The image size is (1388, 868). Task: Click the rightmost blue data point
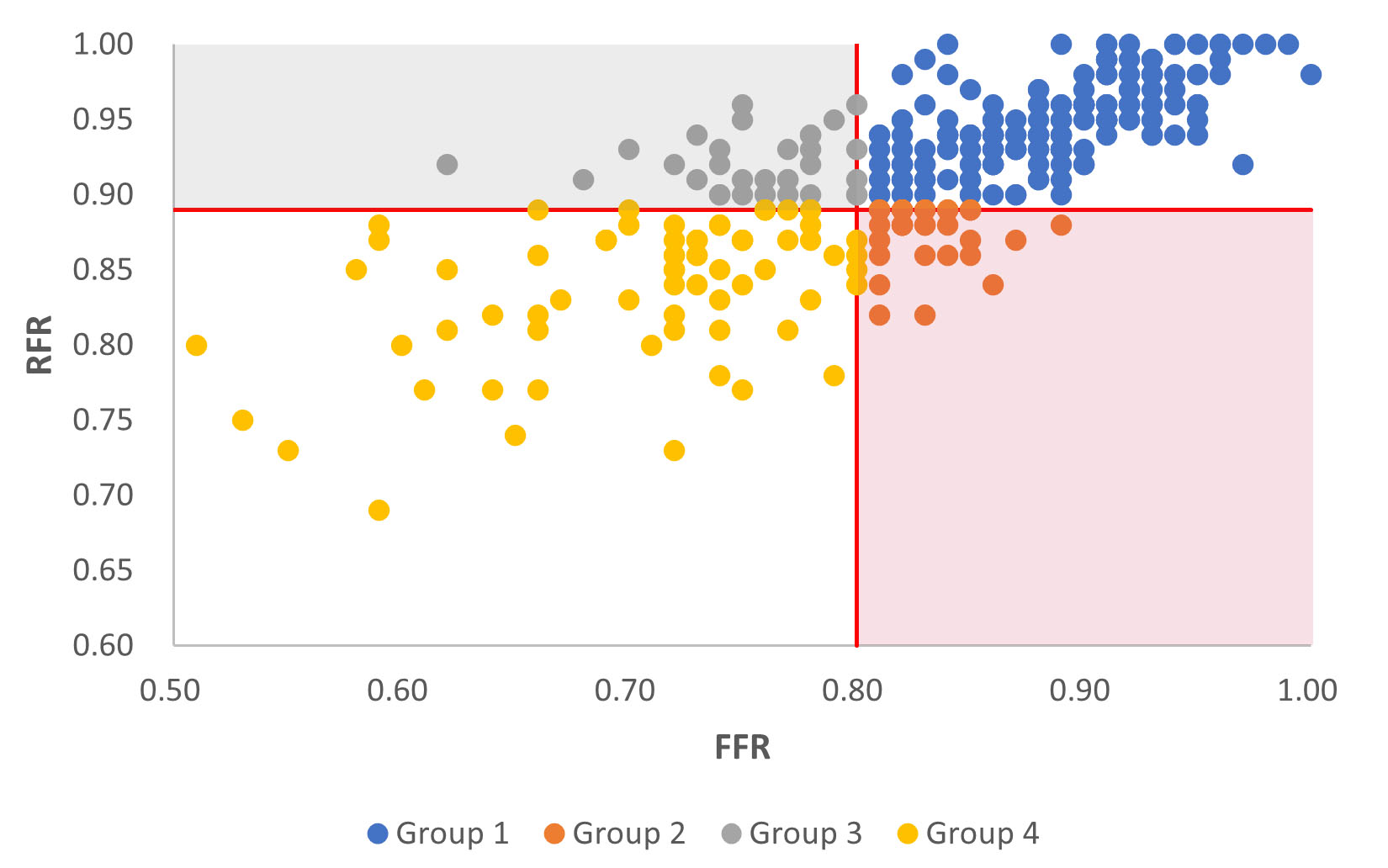click(x=1310, y=75)
